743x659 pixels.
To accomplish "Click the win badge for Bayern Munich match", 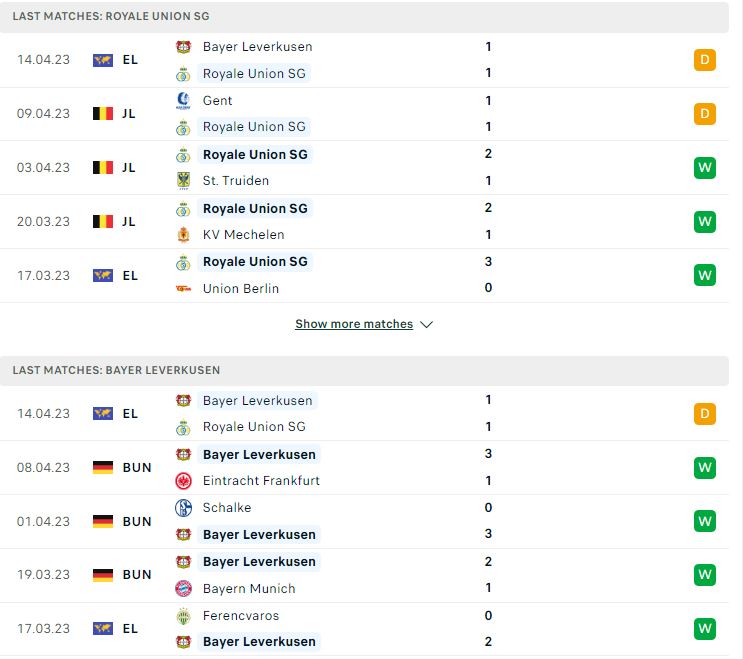I will click(x=705, y=575).
